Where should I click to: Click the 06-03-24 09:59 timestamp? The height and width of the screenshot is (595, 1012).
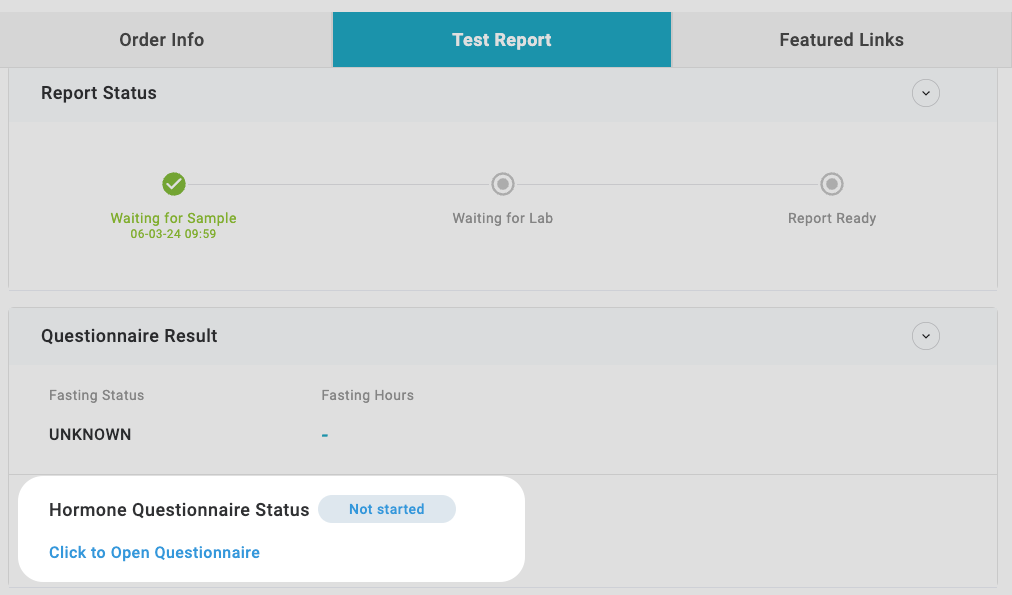tap(173, 234)
